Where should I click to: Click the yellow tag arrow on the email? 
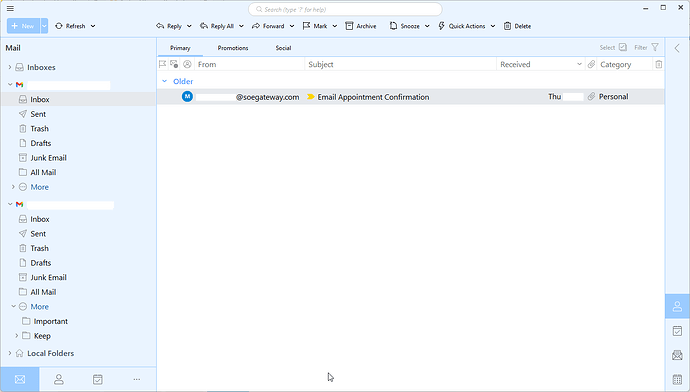[311, 97]
